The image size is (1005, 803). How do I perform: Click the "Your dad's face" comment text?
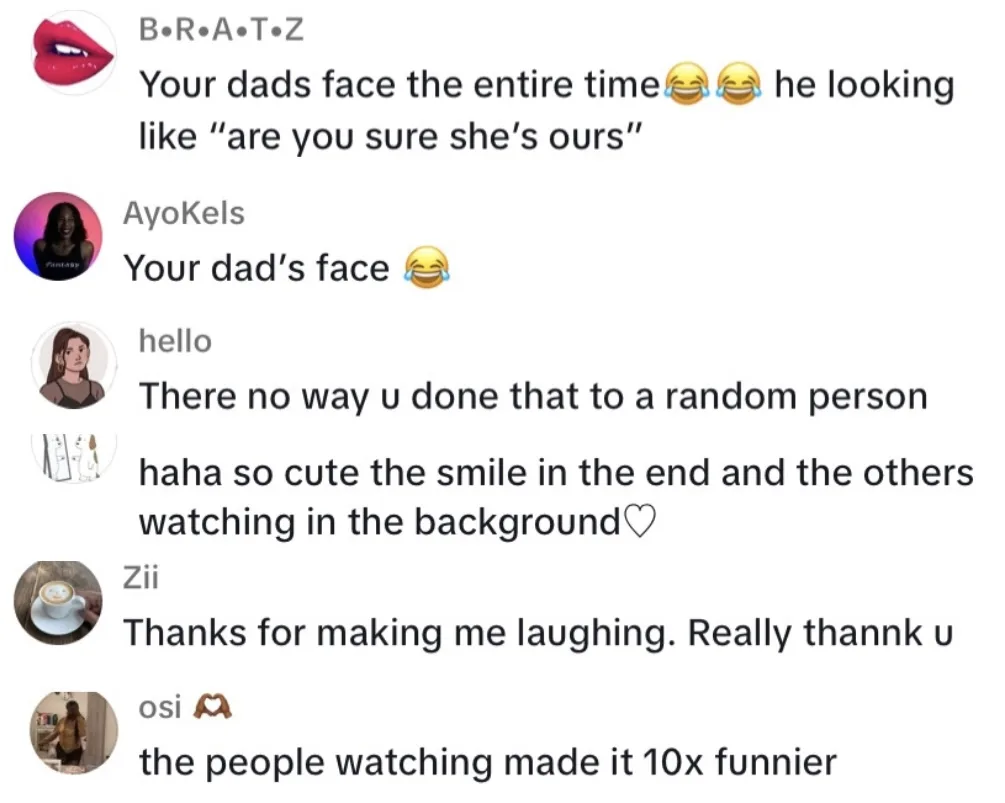coord(256,269)
